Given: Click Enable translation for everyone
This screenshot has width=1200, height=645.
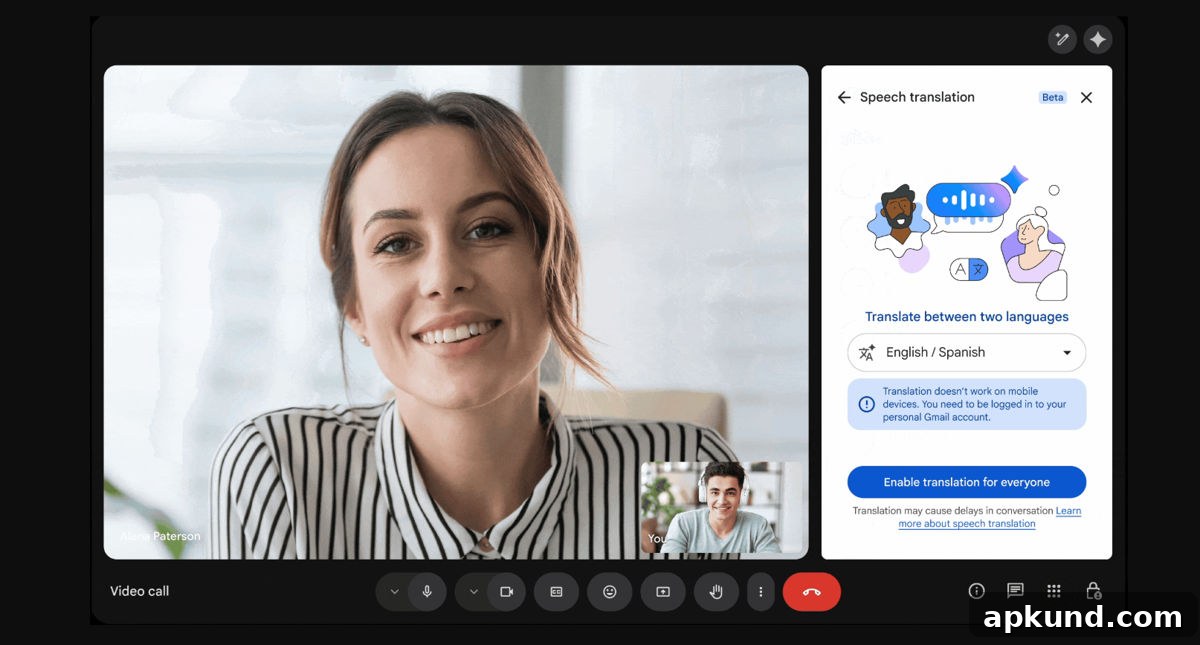Looking at the screenshot, I should click(x=966, y=482).
